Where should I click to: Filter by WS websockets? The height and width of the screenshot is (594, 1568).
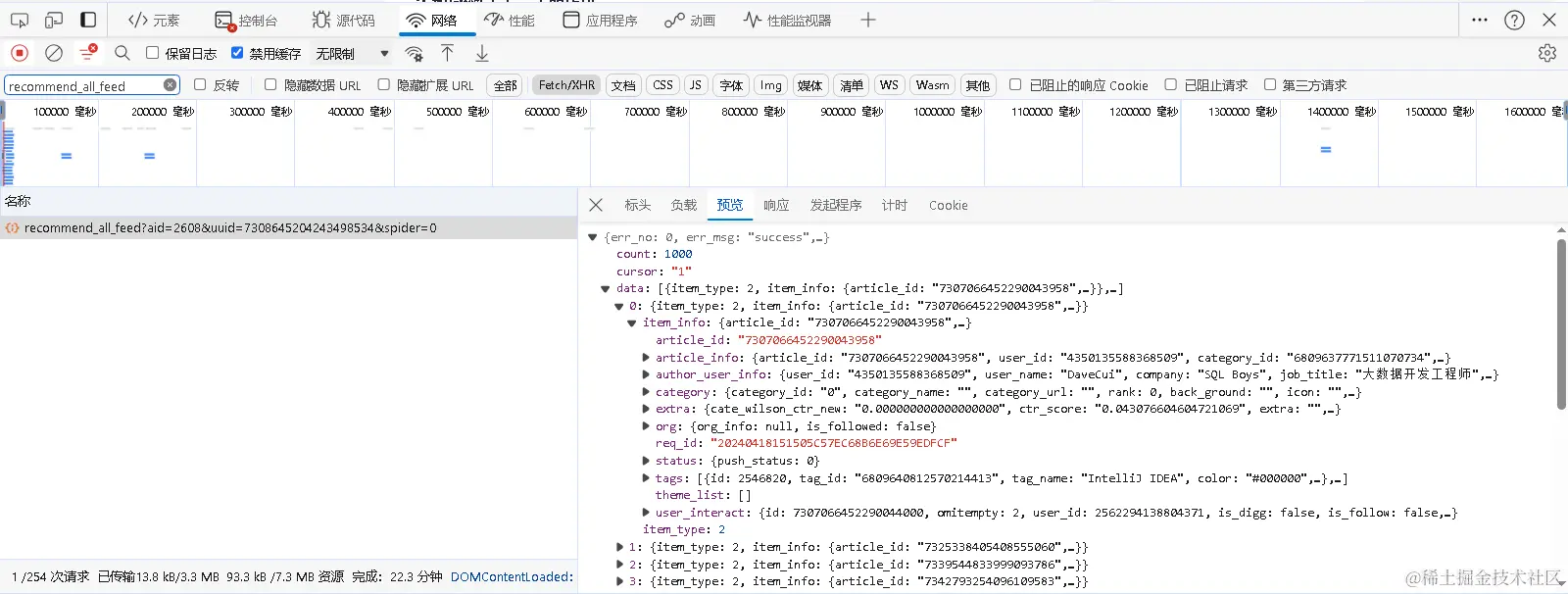[x=889, y=85]
